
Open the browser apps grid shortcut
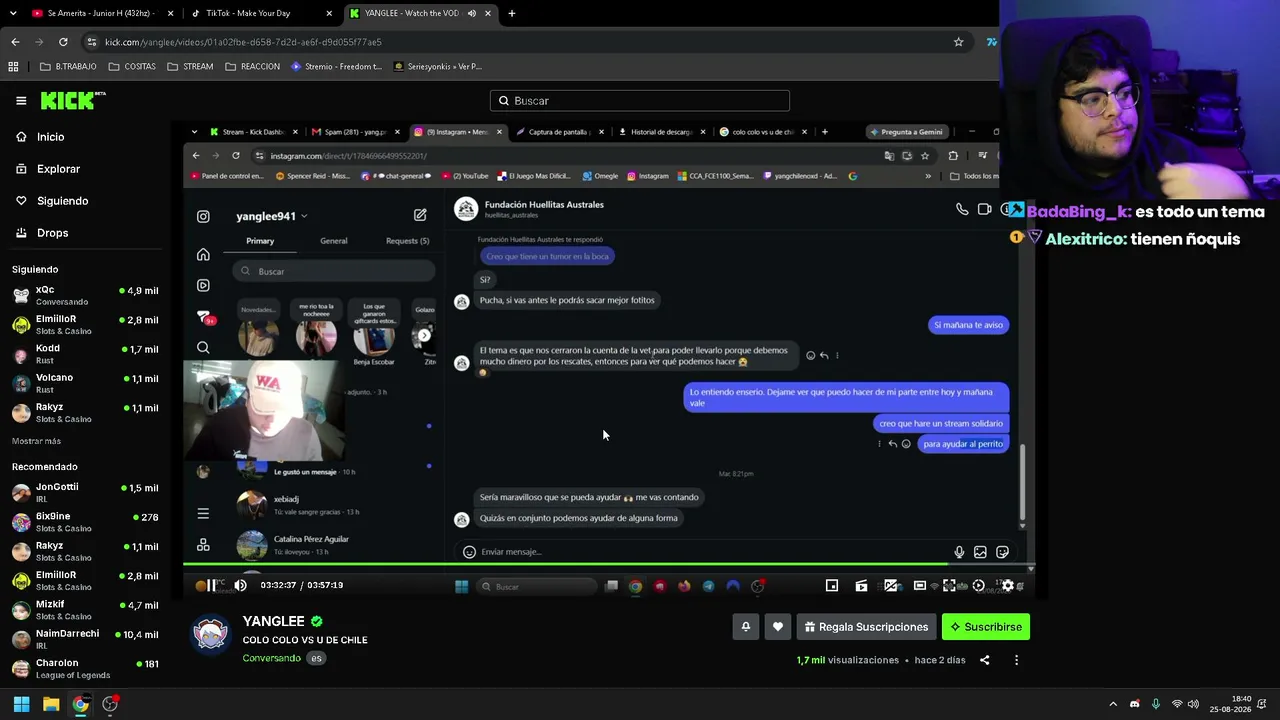click(13, 67)
